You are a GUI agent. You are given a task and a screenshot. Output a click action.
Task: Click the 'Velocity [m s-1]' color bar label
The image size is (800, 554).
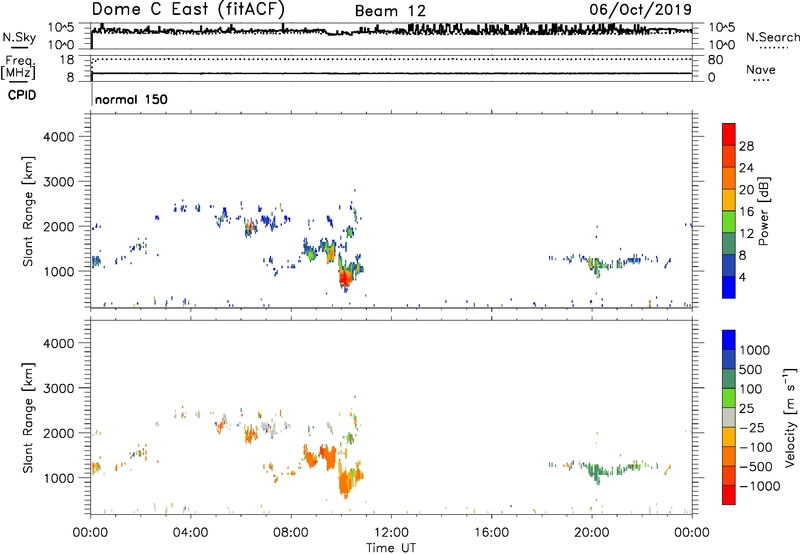790,417
